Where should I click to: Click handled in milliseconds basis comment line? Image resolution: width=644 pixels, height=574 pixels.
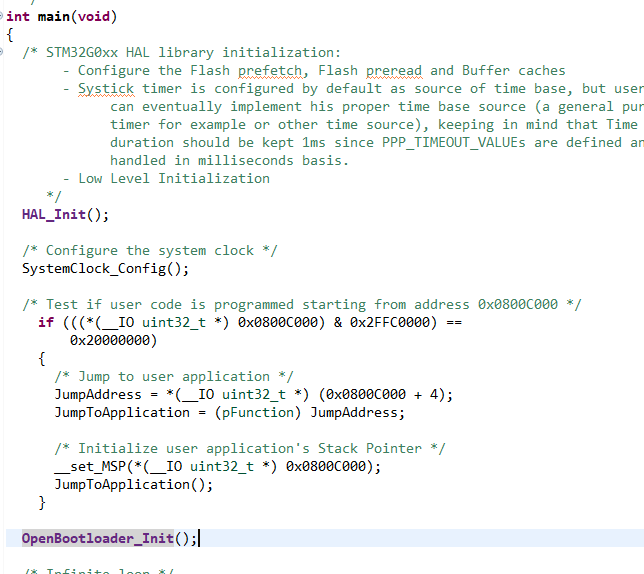[230, 161]
